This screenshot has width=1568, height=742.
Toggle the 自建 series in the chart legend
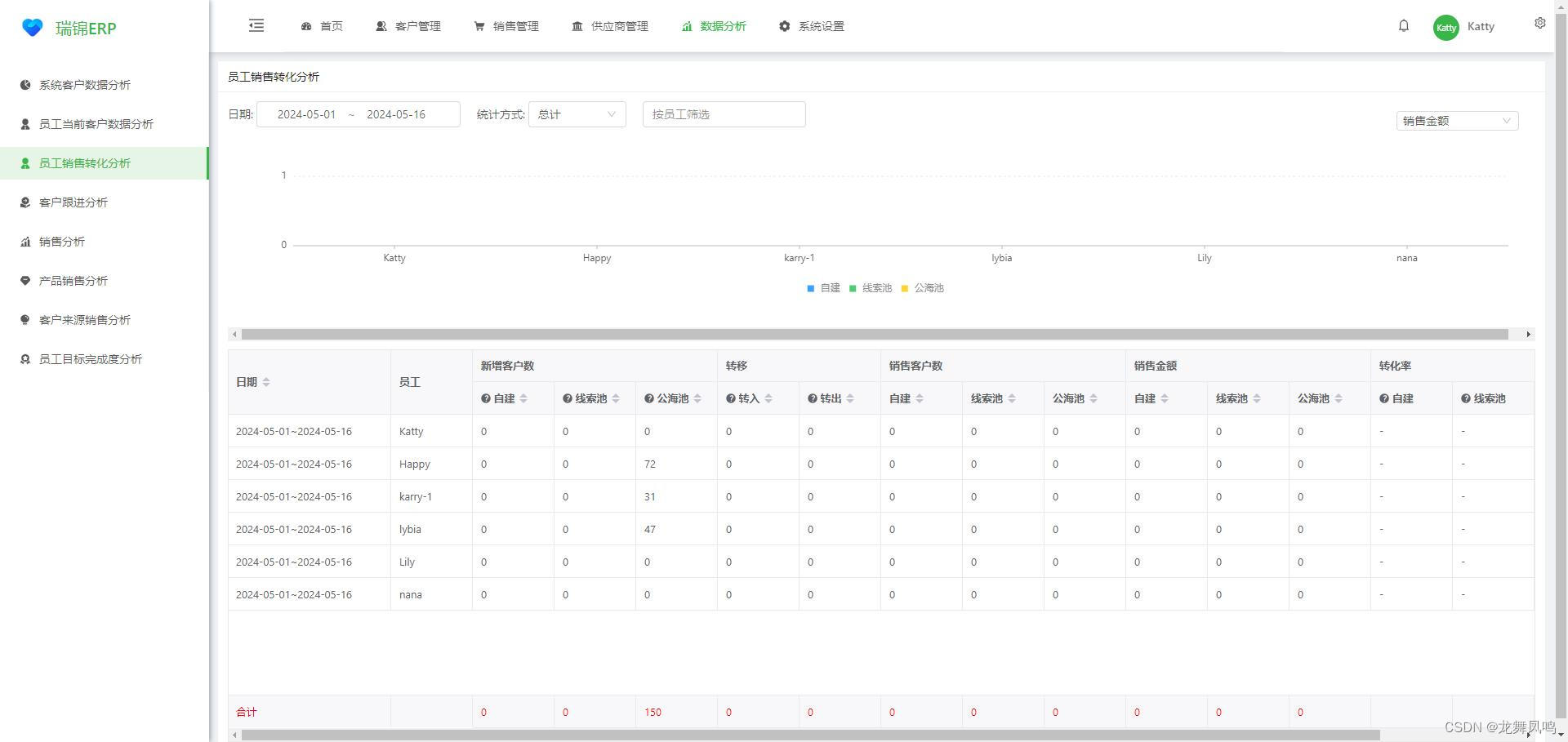(823, 288)
